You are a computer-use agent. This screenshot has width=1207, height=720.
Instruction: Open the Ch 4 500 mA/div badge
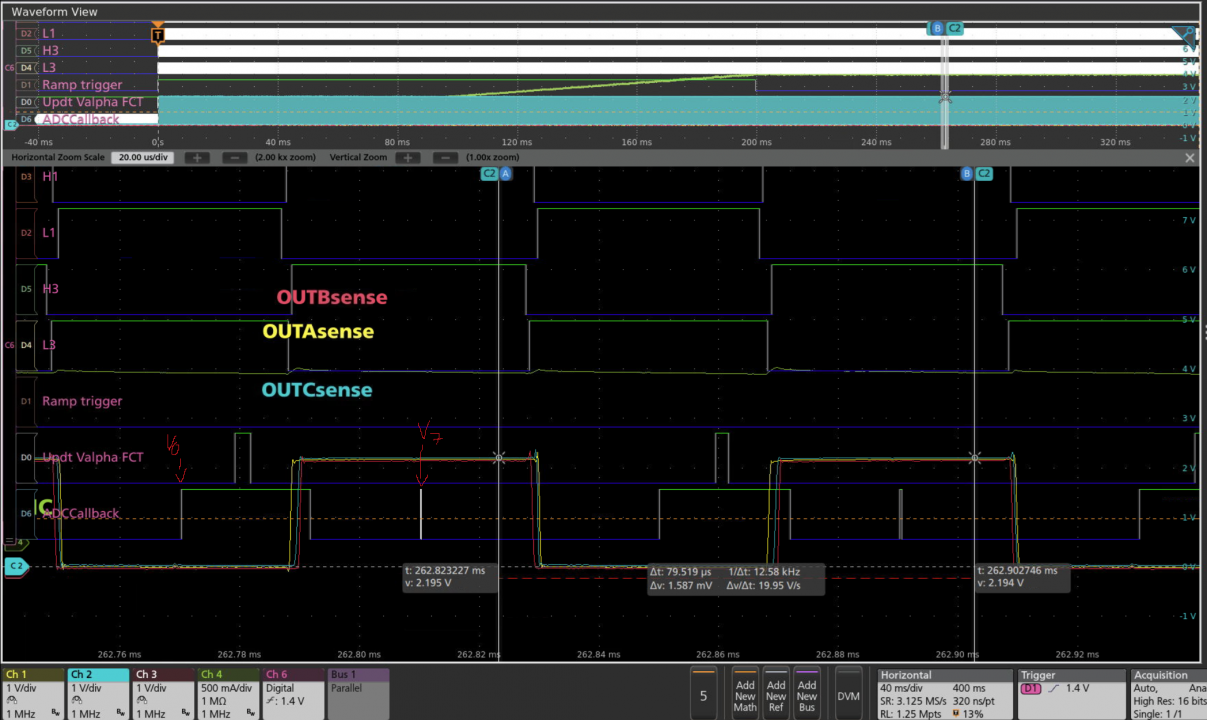click(227, 693)
